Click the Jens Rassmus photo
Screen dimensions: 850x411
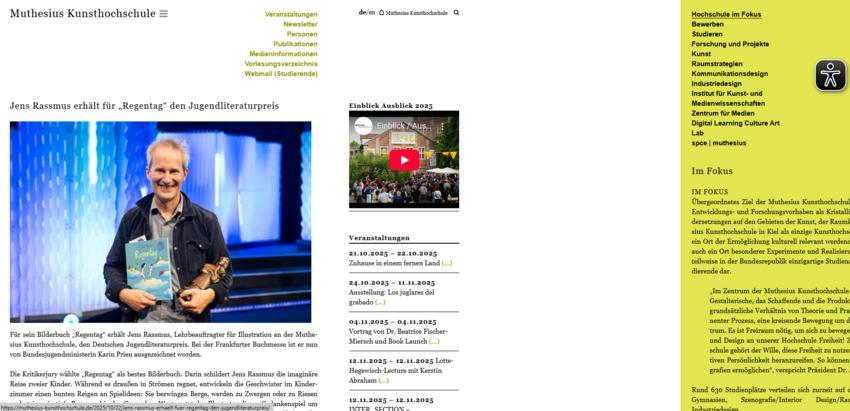coord(160,221)
